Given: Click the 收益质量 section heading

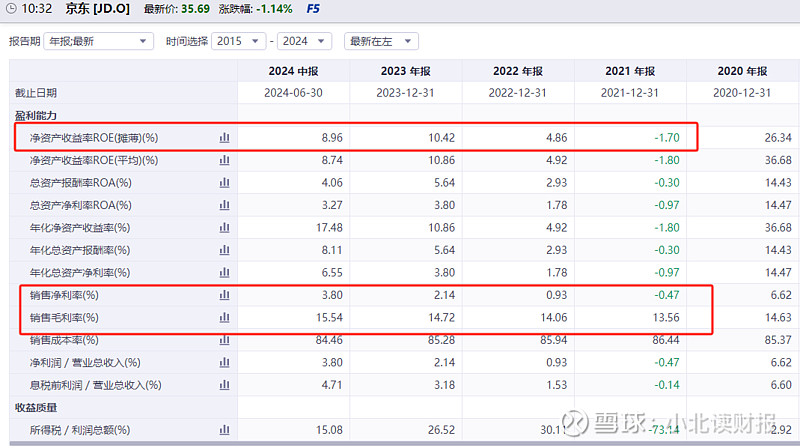Looking at the screenshot, I should (x=36, y=407).
